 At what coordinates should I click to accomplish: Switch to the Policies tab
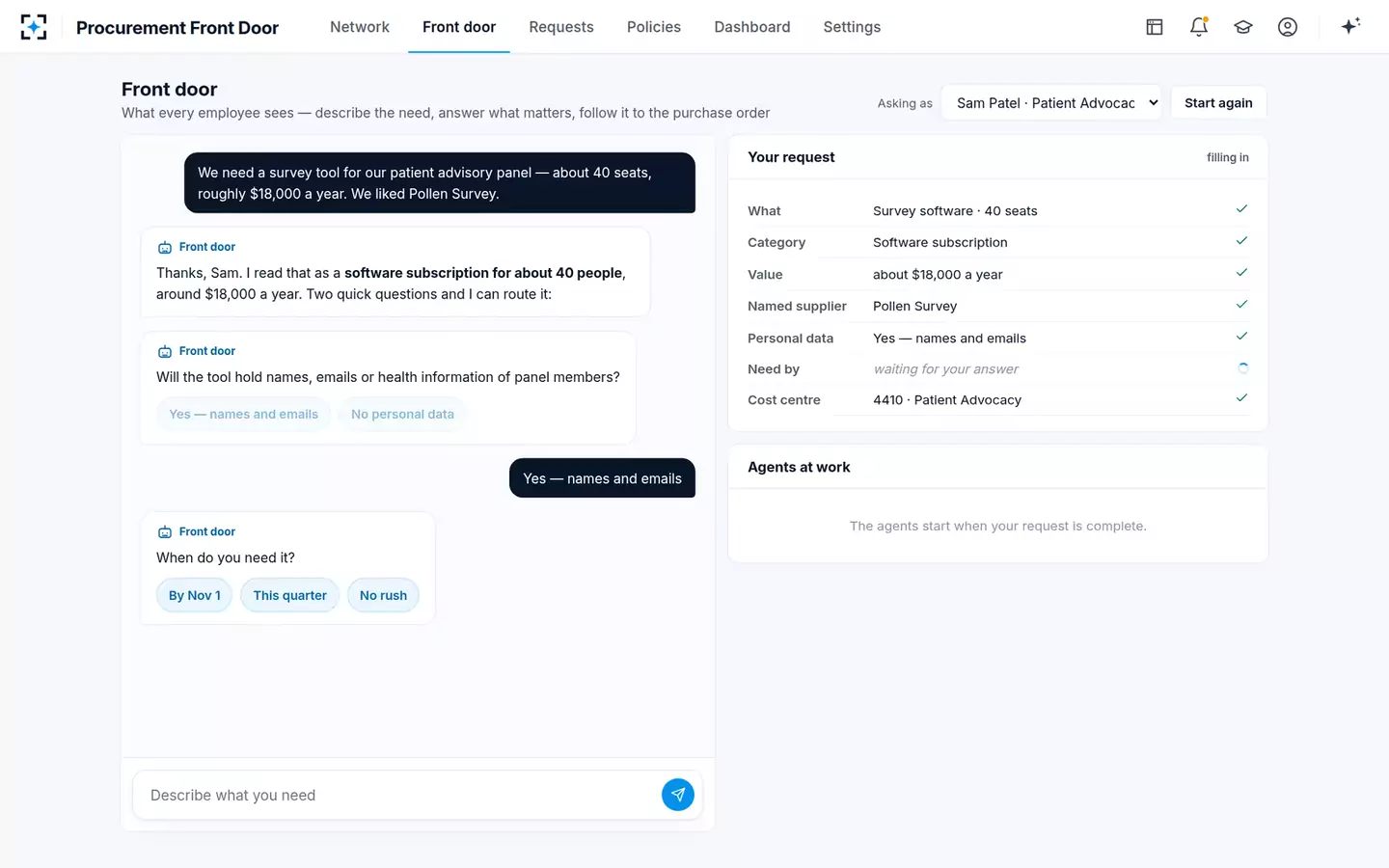654,27
